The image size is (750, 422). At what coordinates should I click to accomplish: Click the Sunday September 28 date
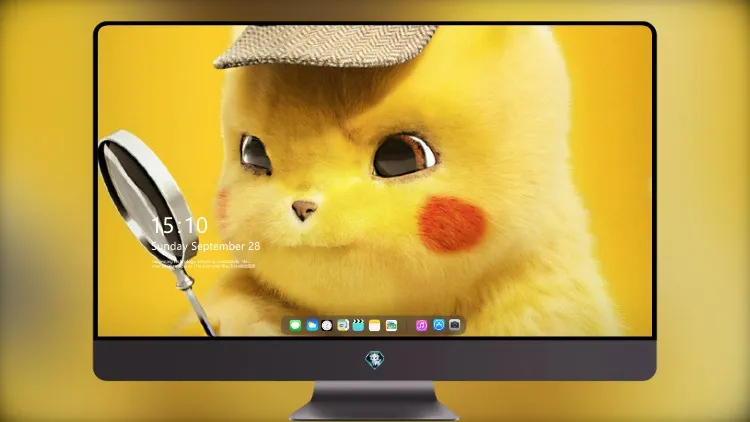point(206,246)
